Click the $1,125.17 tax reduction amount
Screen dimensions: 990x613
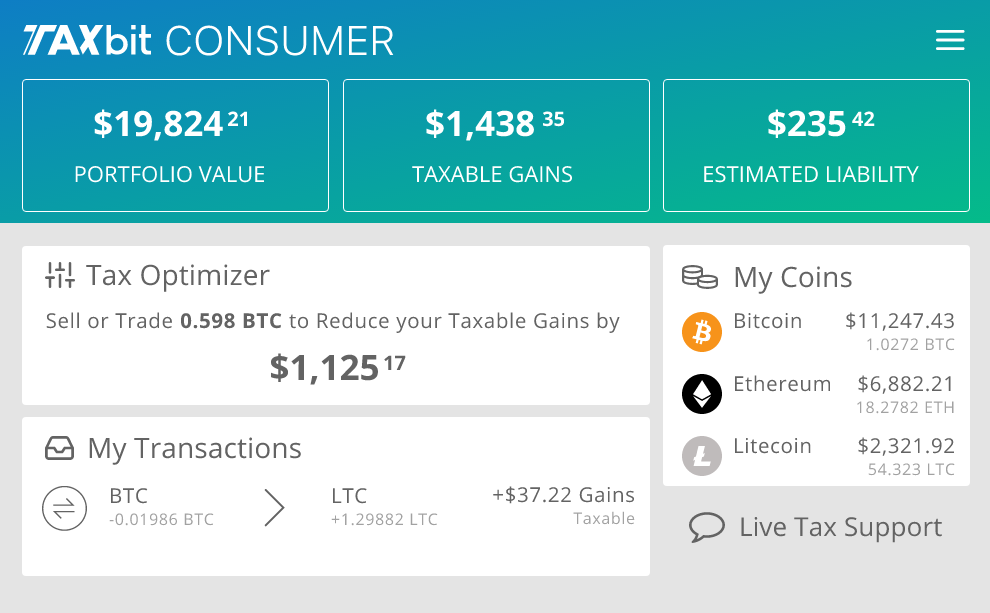point(337,368)
